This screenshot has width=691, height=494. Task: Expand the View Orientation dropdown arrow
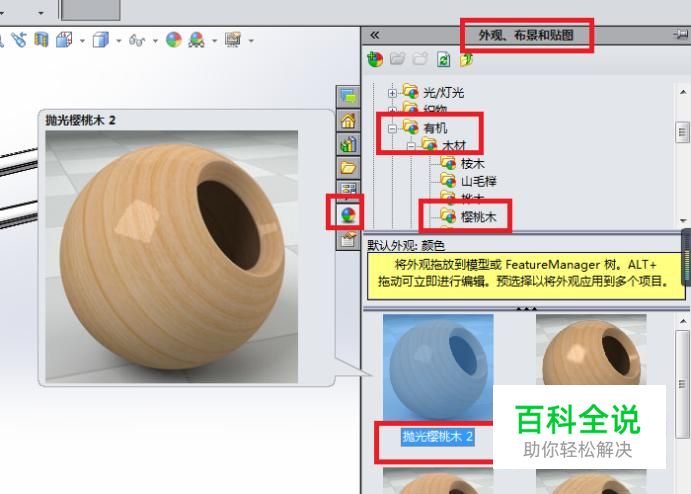pyautogui.click(x=82, y=41)
